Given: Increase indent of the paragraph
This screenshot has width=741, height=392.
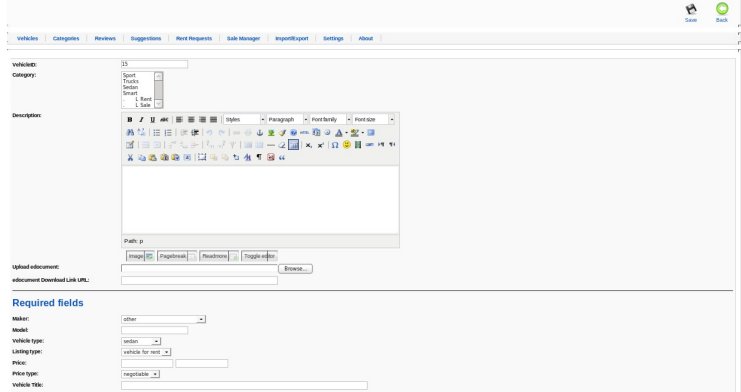Looking at the screenshot, I should point(195,132).
